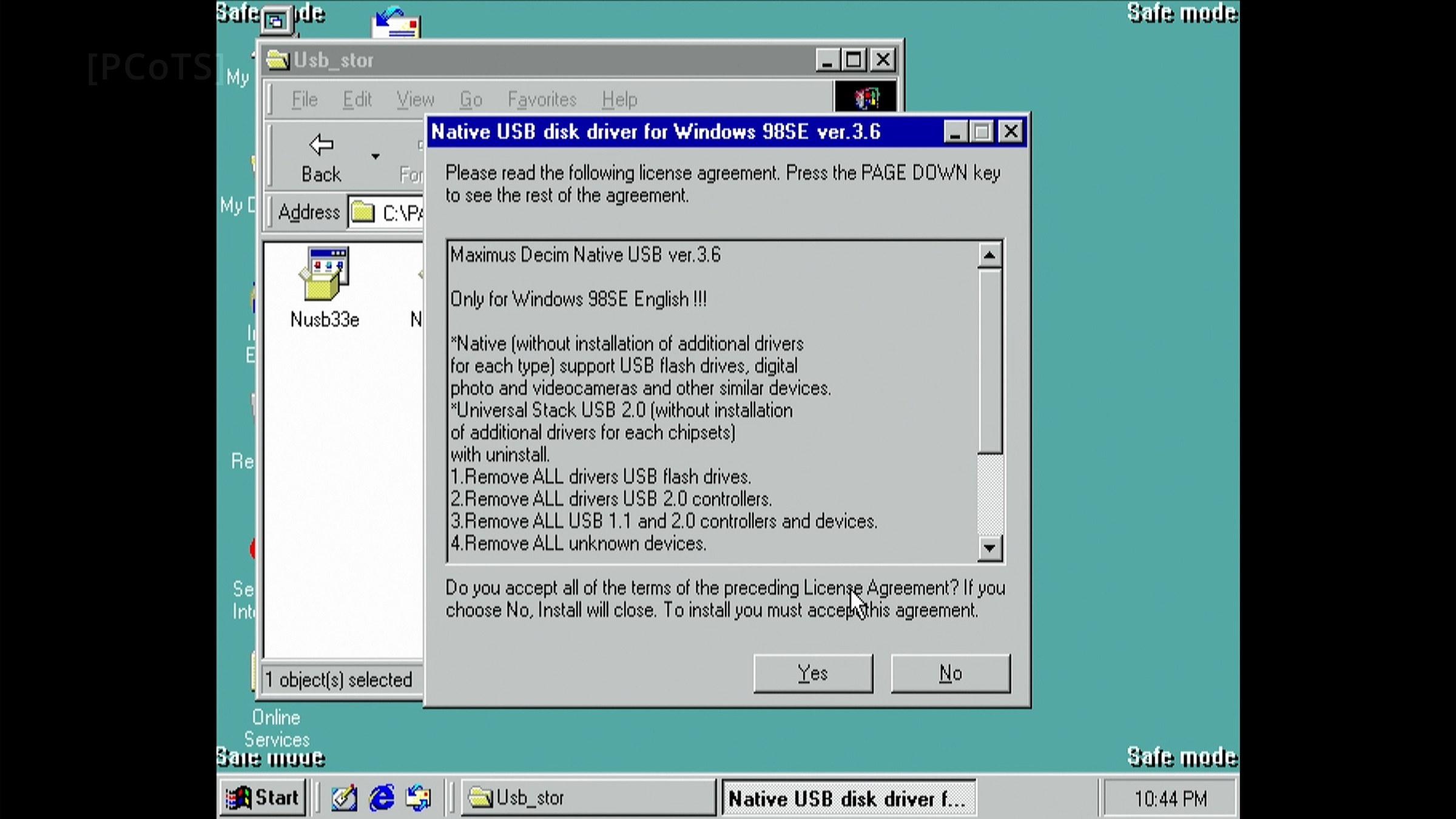Open the Help menu in Usb_stor window
Screen dimensions: 1456x819
[x=619, y=99]
